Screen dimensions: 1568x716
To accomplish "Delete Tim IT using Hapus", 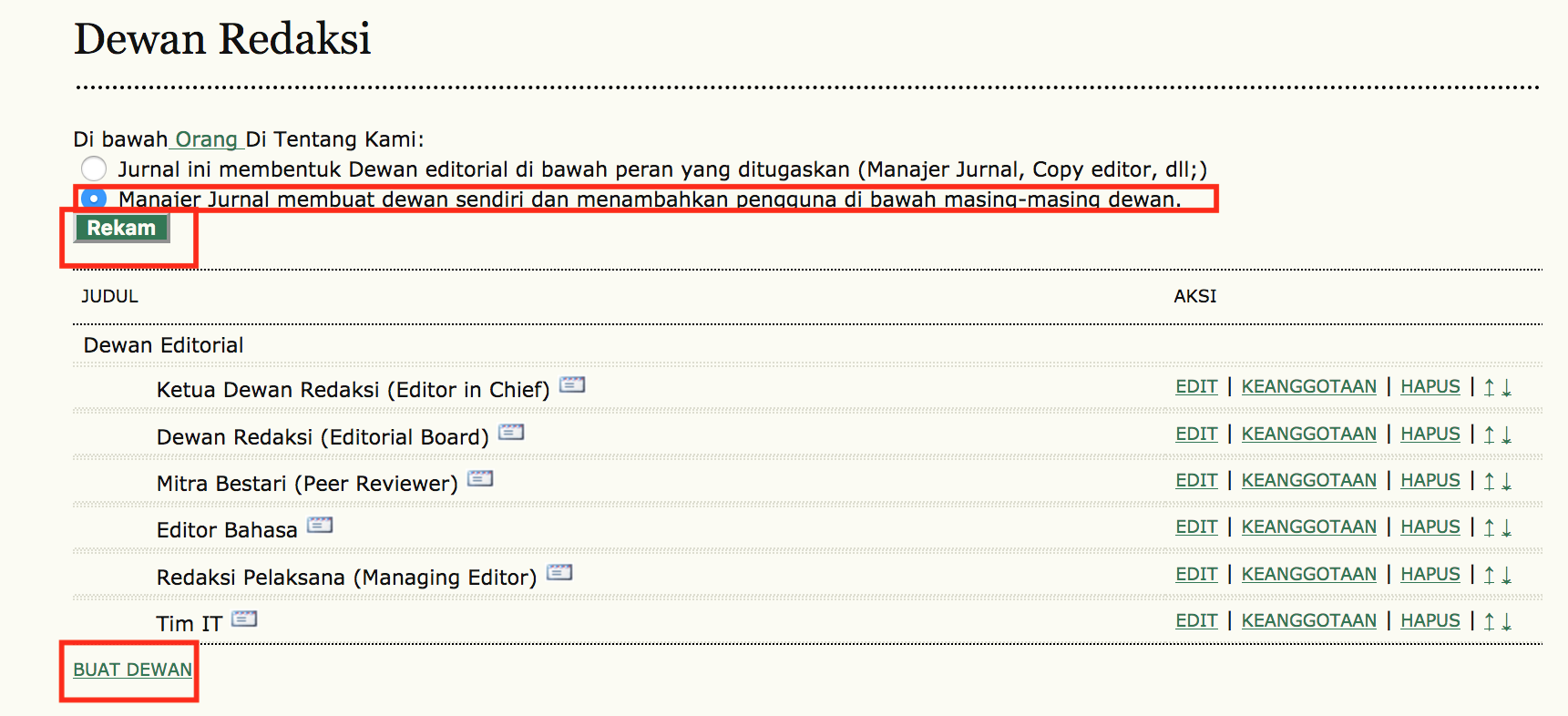I will (1430, 621).
